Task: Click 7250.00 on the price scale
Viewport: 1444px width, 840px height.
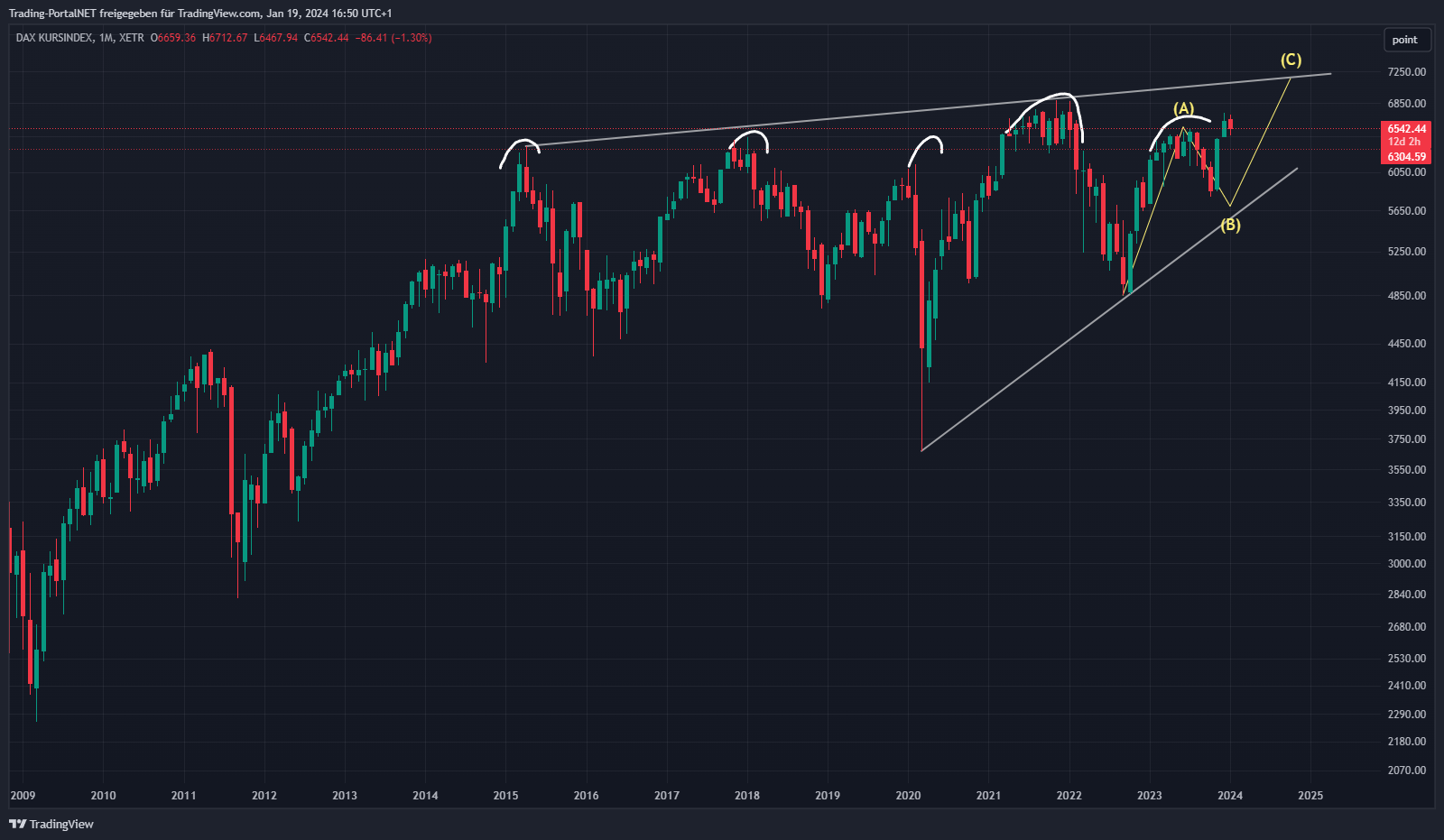Action: tap(1407, 71)
